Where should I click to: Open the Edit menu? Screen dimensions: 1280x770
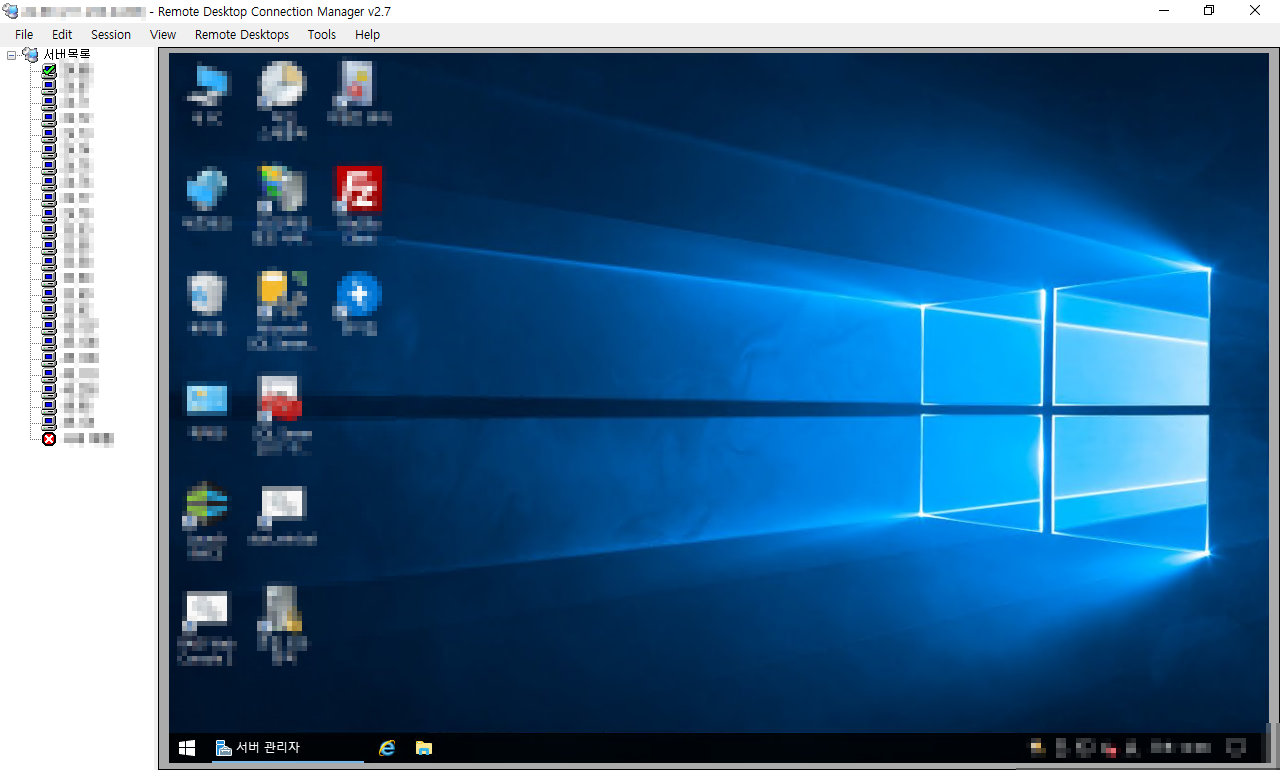tap(62, 34)
